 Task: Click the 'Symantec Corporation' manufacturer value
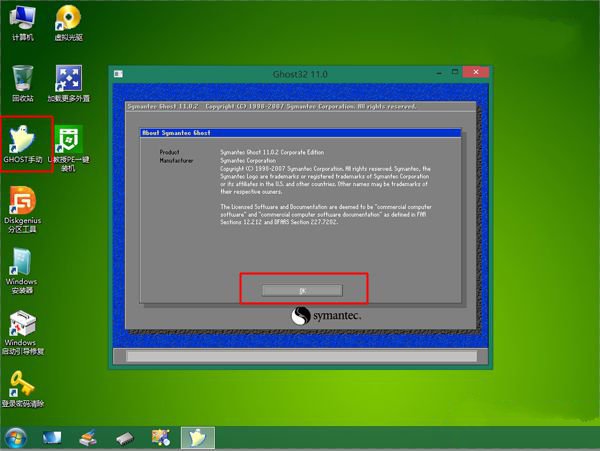point(248,161)
